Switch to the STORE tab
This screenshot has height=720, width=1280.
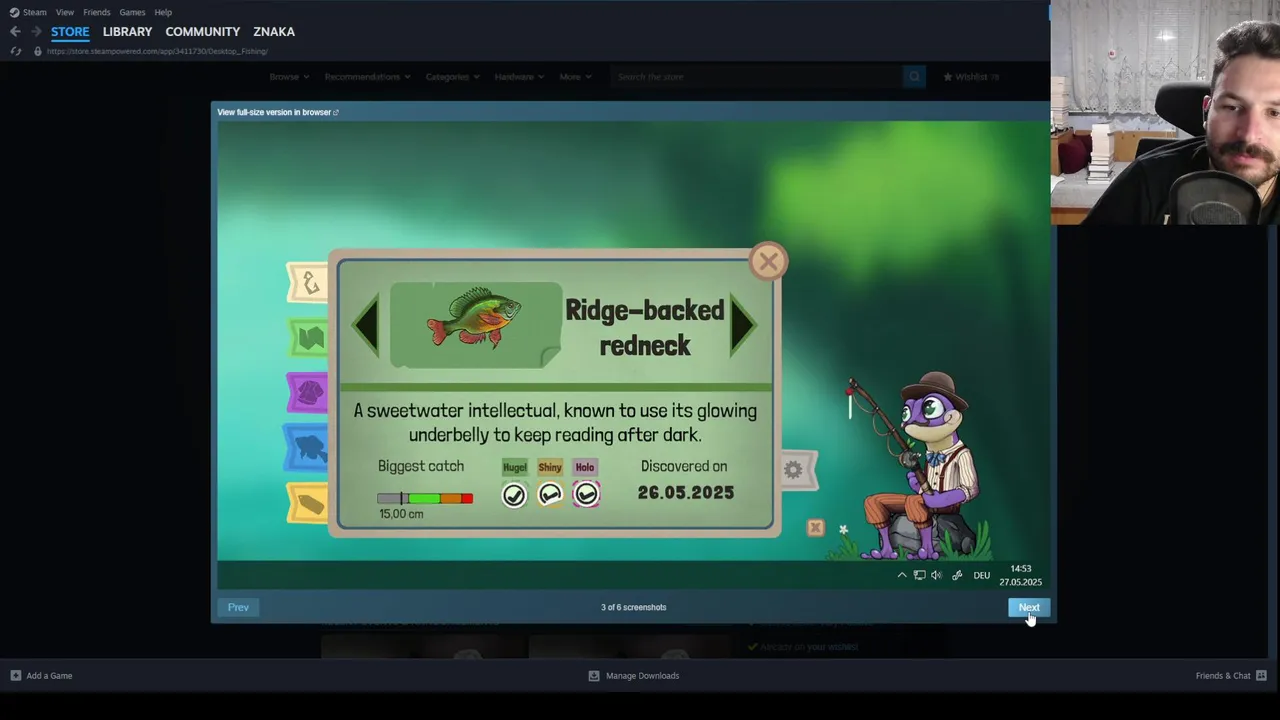point(70,32)
